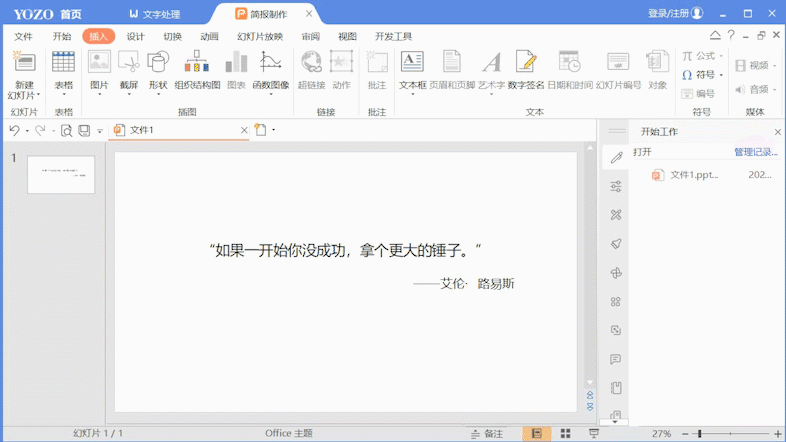
Task: Click the Undo arrow in quick toolbar
Action: (x=14, y=130)
